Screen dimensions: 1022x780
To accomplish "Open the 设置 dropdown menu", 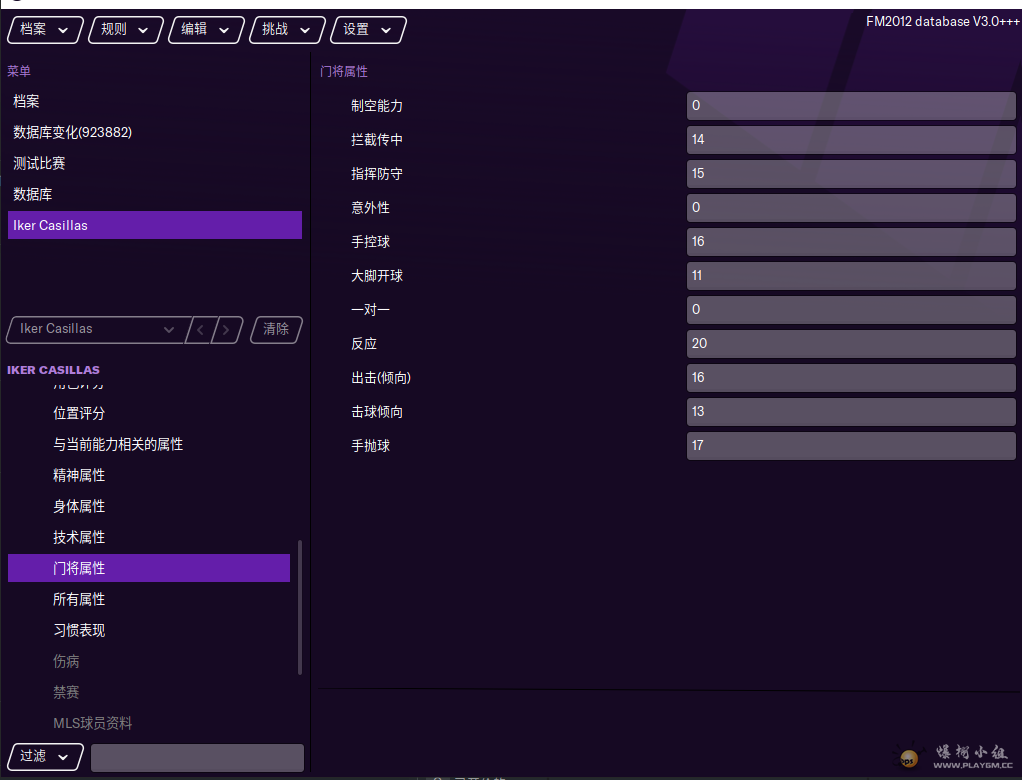I will [367, 30].
